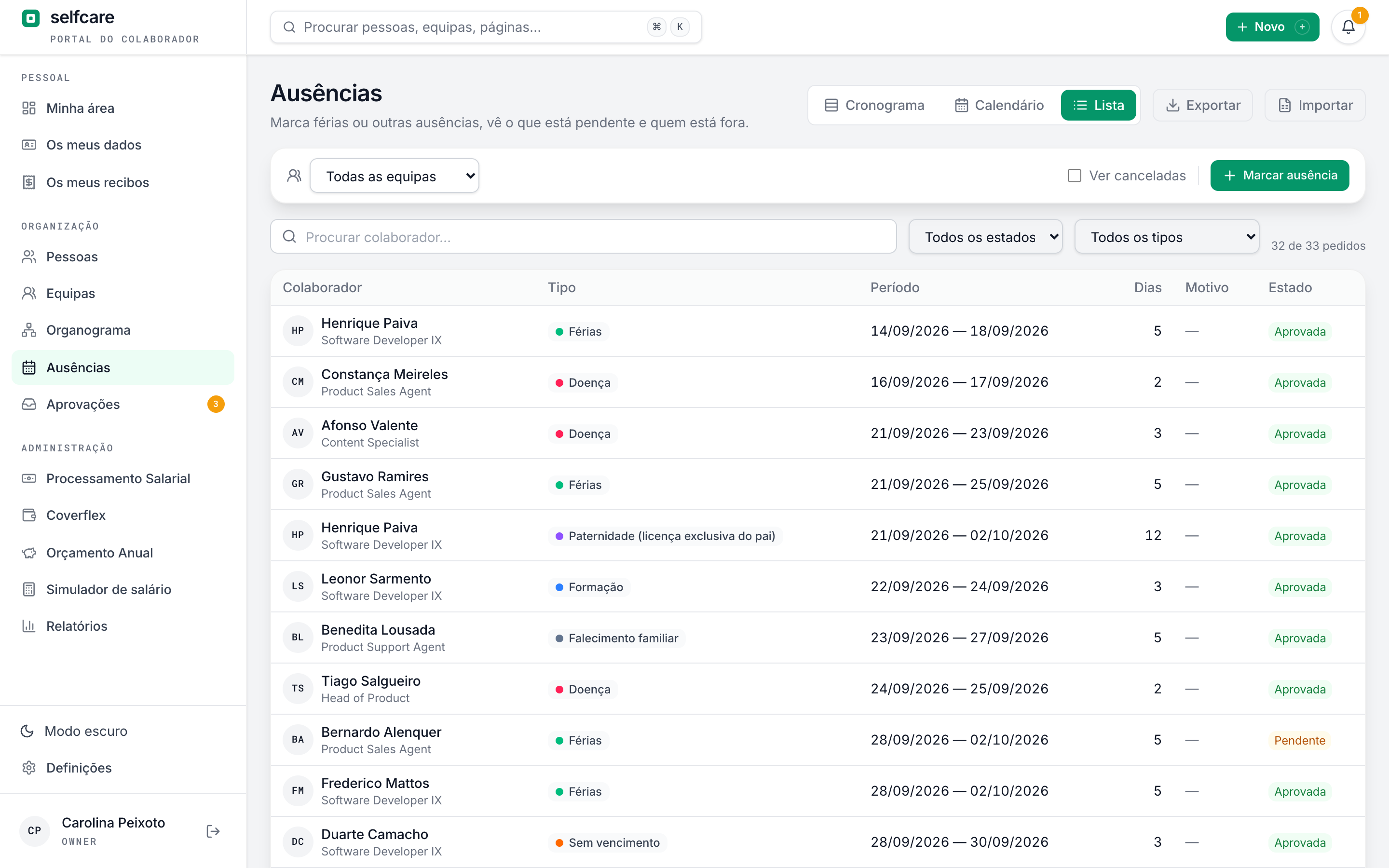
Task: Click the Novo button
Action: point(1272,27)
